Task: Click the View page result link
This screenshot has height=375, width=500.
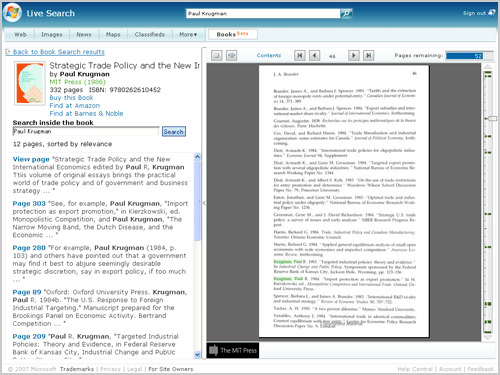Action: point(31,159)
